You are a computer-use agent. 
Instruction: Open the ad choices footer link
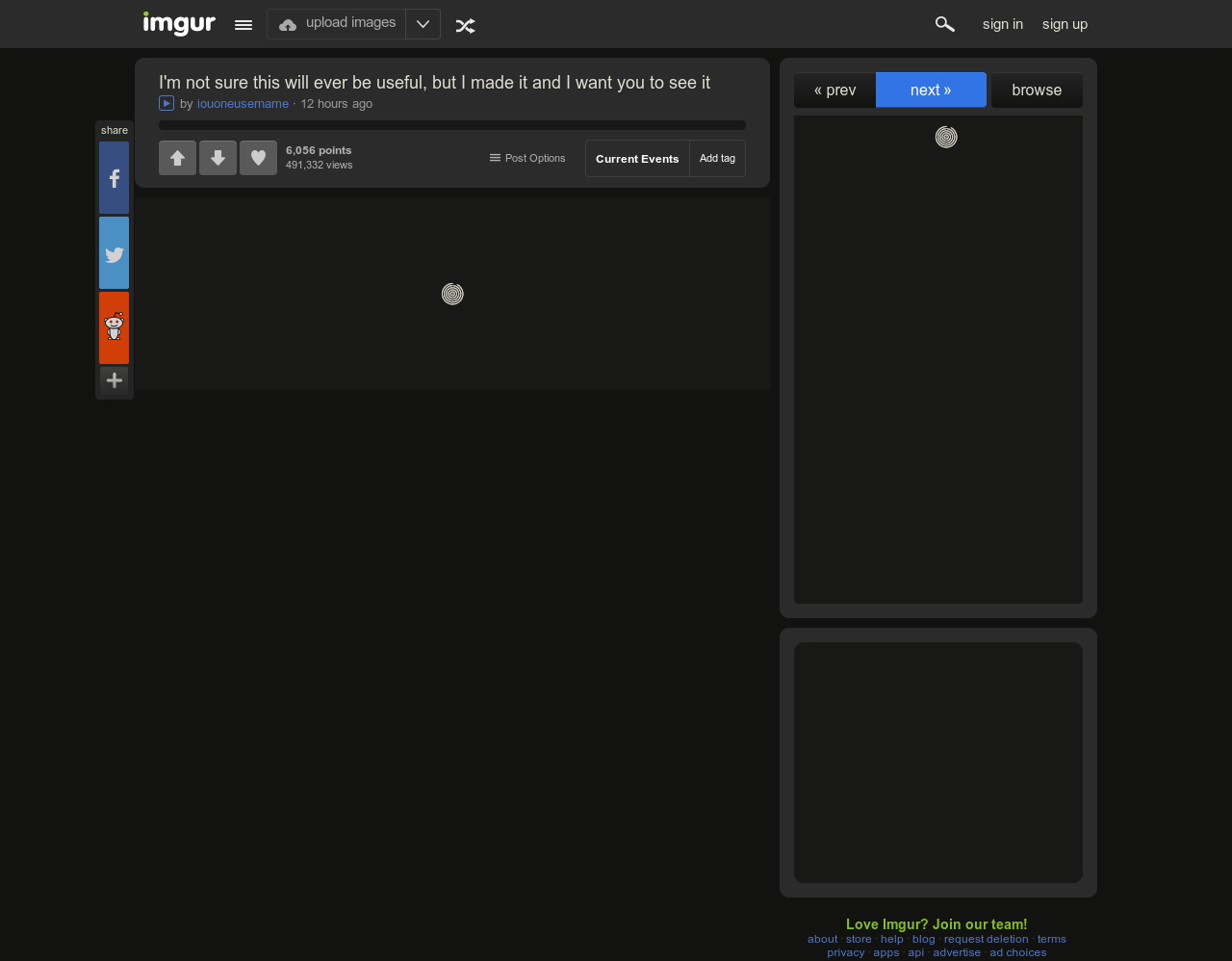pos(1018,952)
